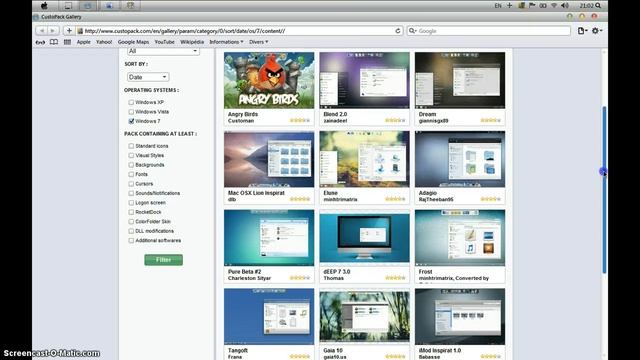Check the DLL modifications option
Screen dimensions: 640x360
[x=131, y=231]
